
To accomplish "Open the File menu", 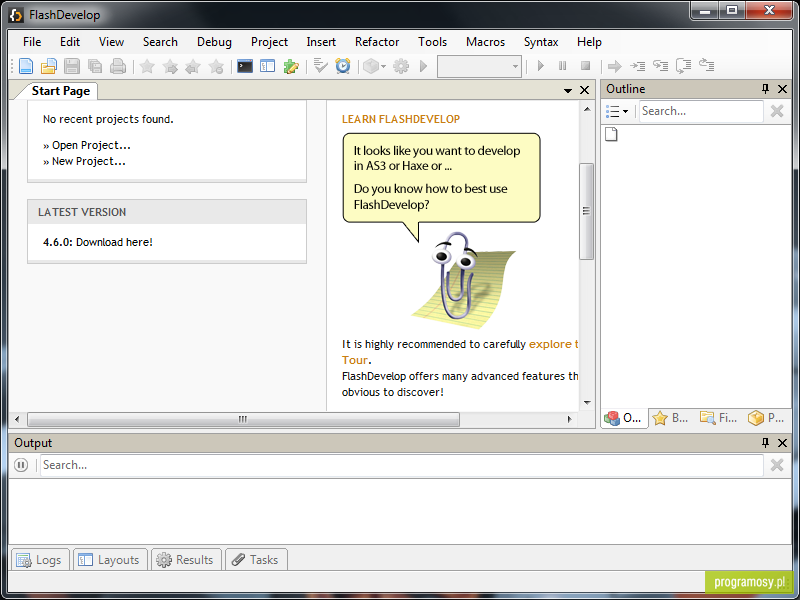I will 32,42.
